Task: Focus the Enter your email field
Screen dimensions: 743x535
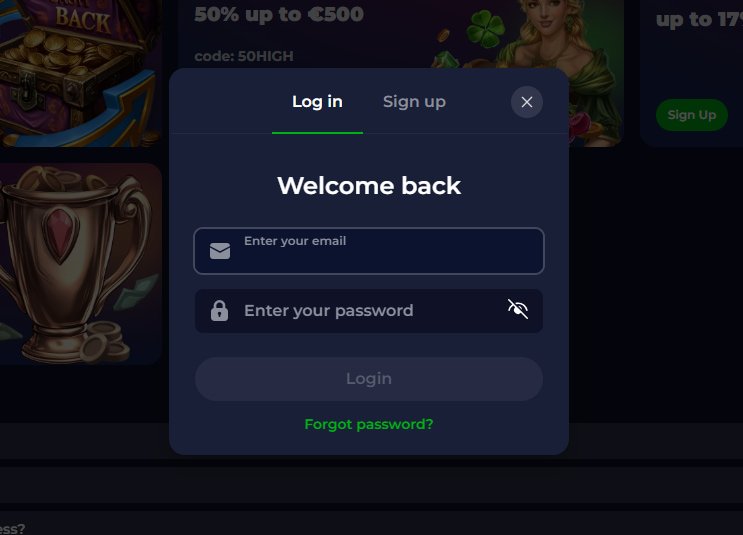Action: point(369,251)
